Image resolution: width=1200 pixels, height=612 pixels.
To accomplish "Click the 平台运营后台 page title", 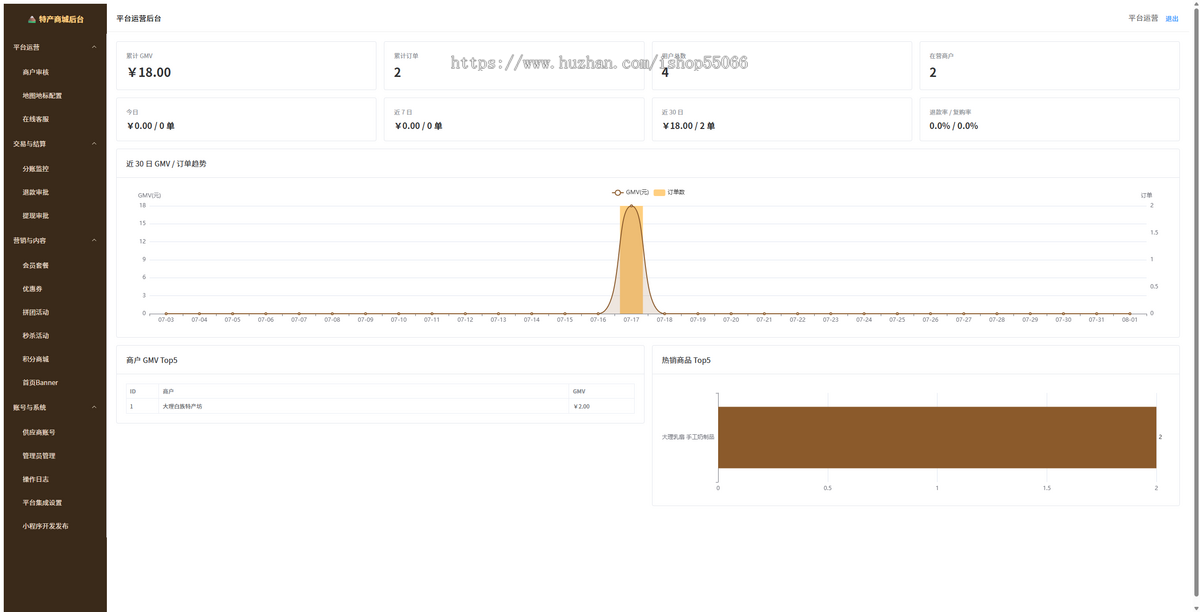I will [x=138, y=19].
